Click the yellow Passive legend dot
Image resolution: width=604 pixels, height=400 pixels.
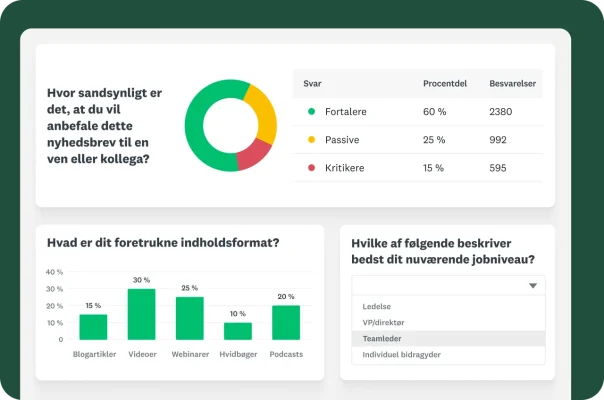[311, 139]
